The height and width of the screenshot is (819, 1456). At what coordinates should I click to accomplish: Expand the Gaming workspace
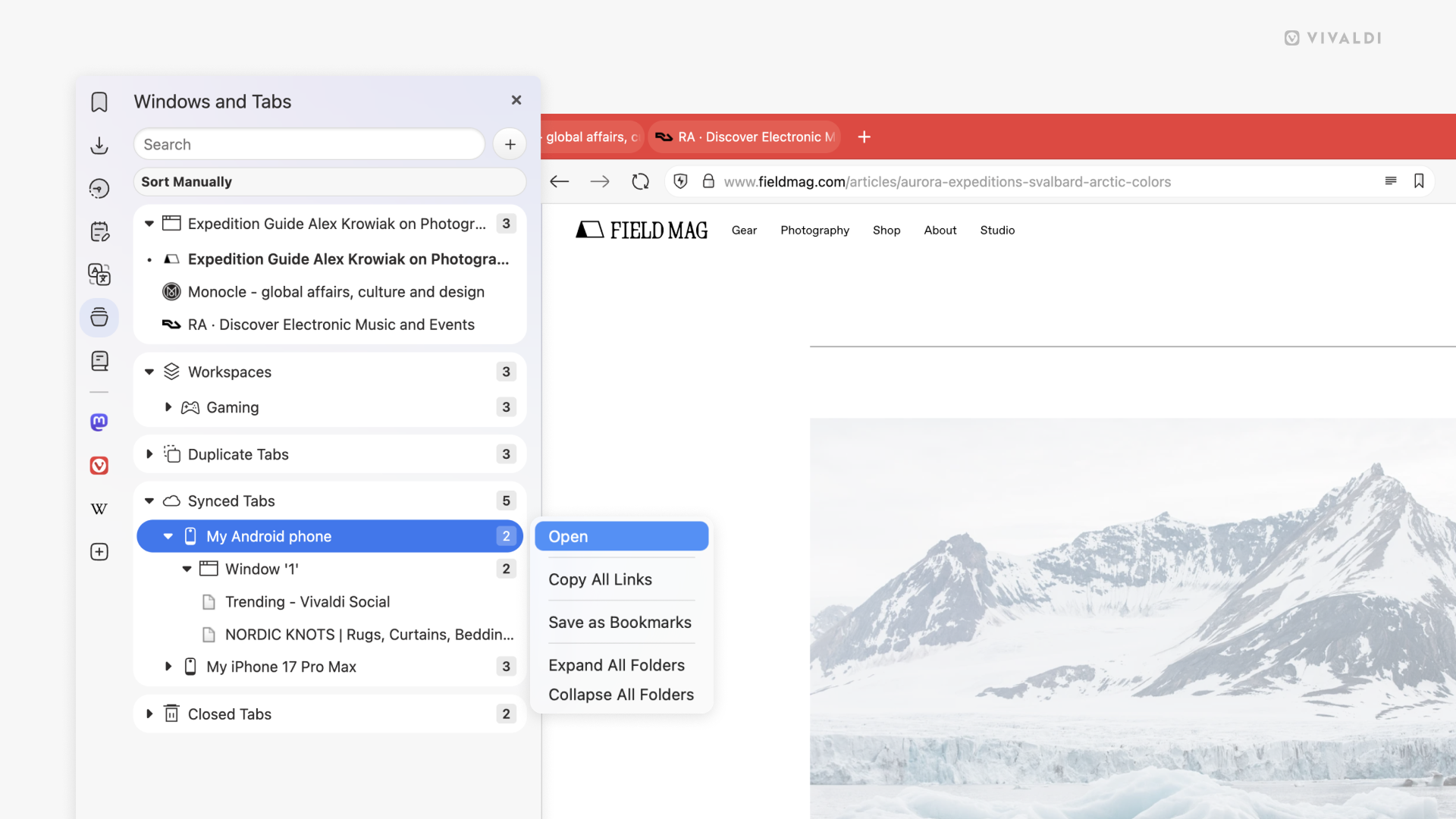[x=168, y=407]
